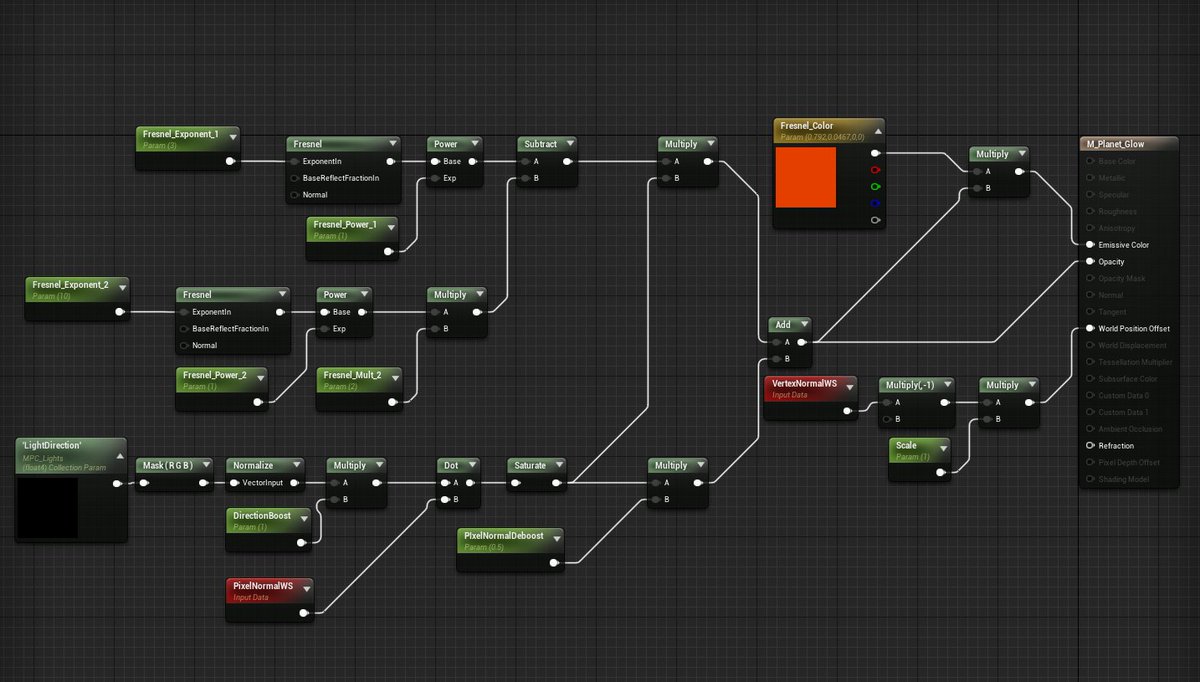Click the Fresnel_Exponent_1 output pin
1200x682 pixels.
pos(230,160)
